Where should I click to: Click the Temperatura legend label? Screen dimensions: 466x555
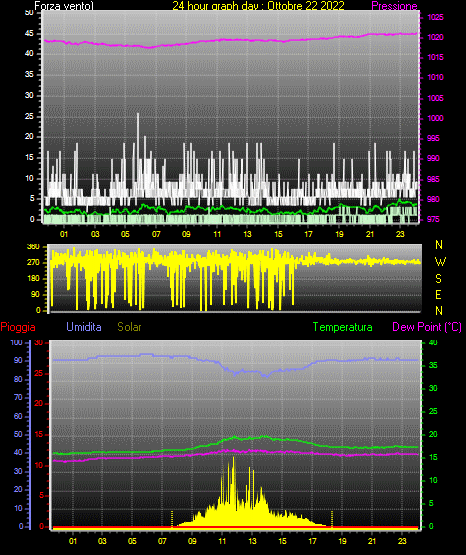coord(343,327)
